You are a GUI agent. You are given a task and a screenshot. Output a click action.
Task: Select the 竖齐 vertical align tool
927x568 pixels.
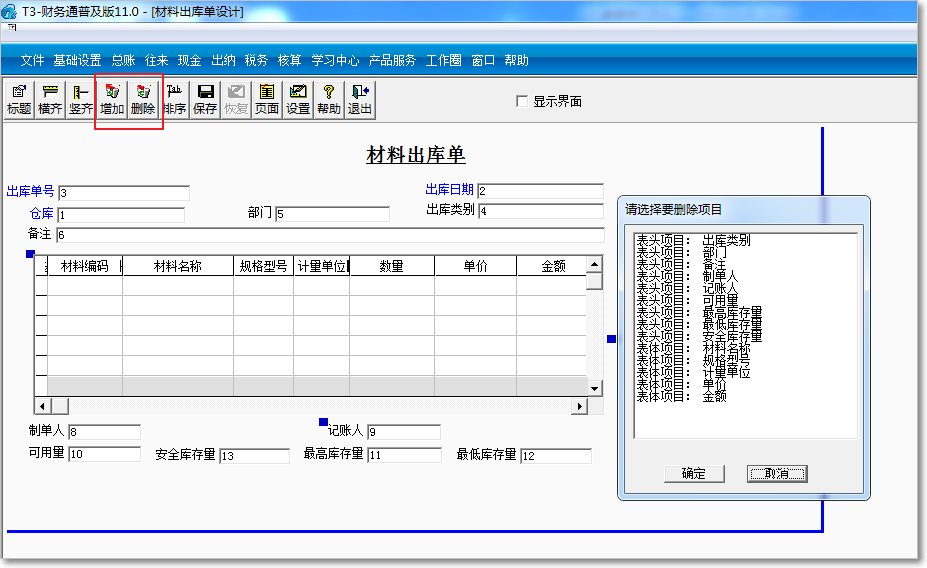[x=81, y=99]
